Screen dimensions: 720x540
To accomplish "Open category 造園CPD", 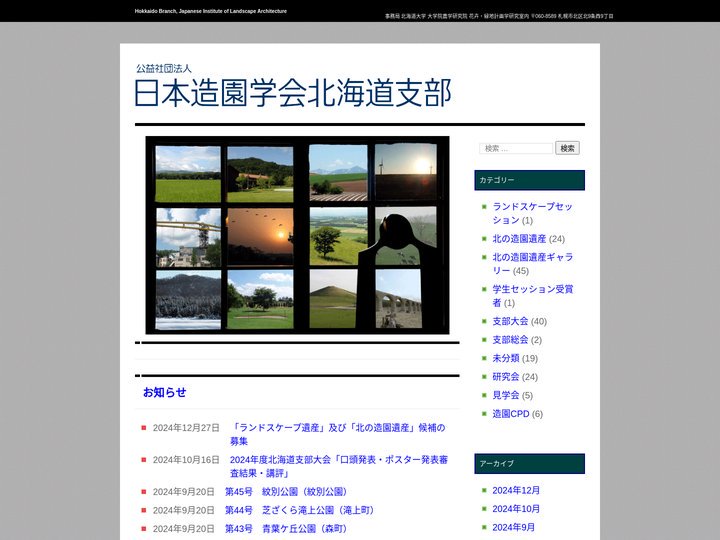I will (x=511, y=414).
